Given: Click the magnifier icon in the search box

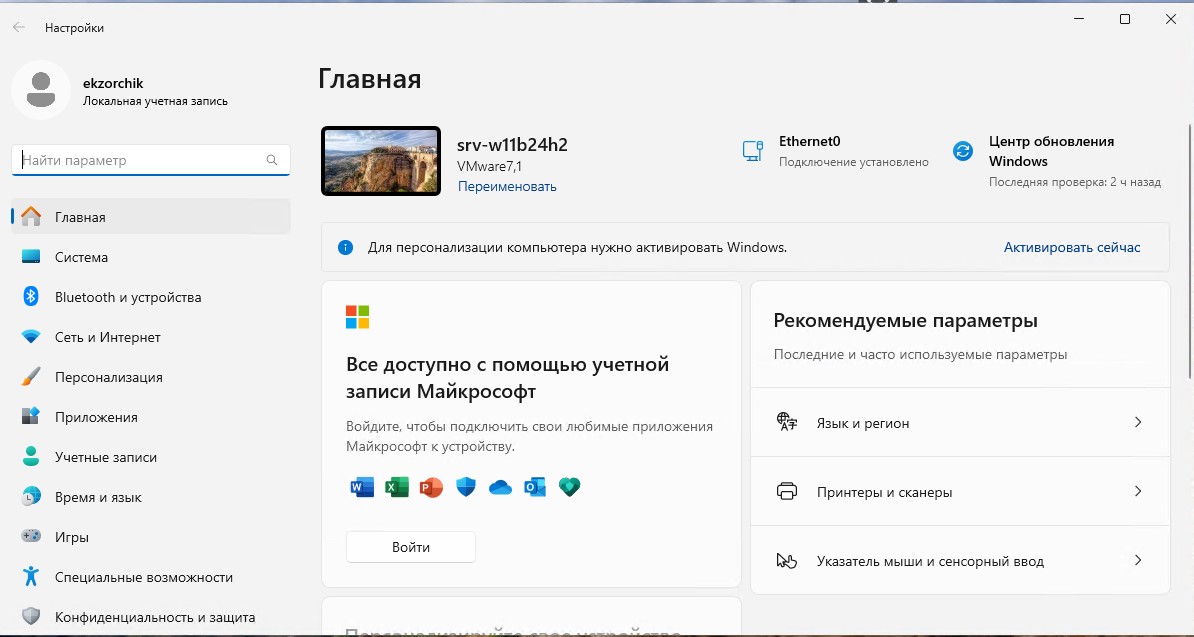Looking at the screenshot, I should [x=272, y=160].
